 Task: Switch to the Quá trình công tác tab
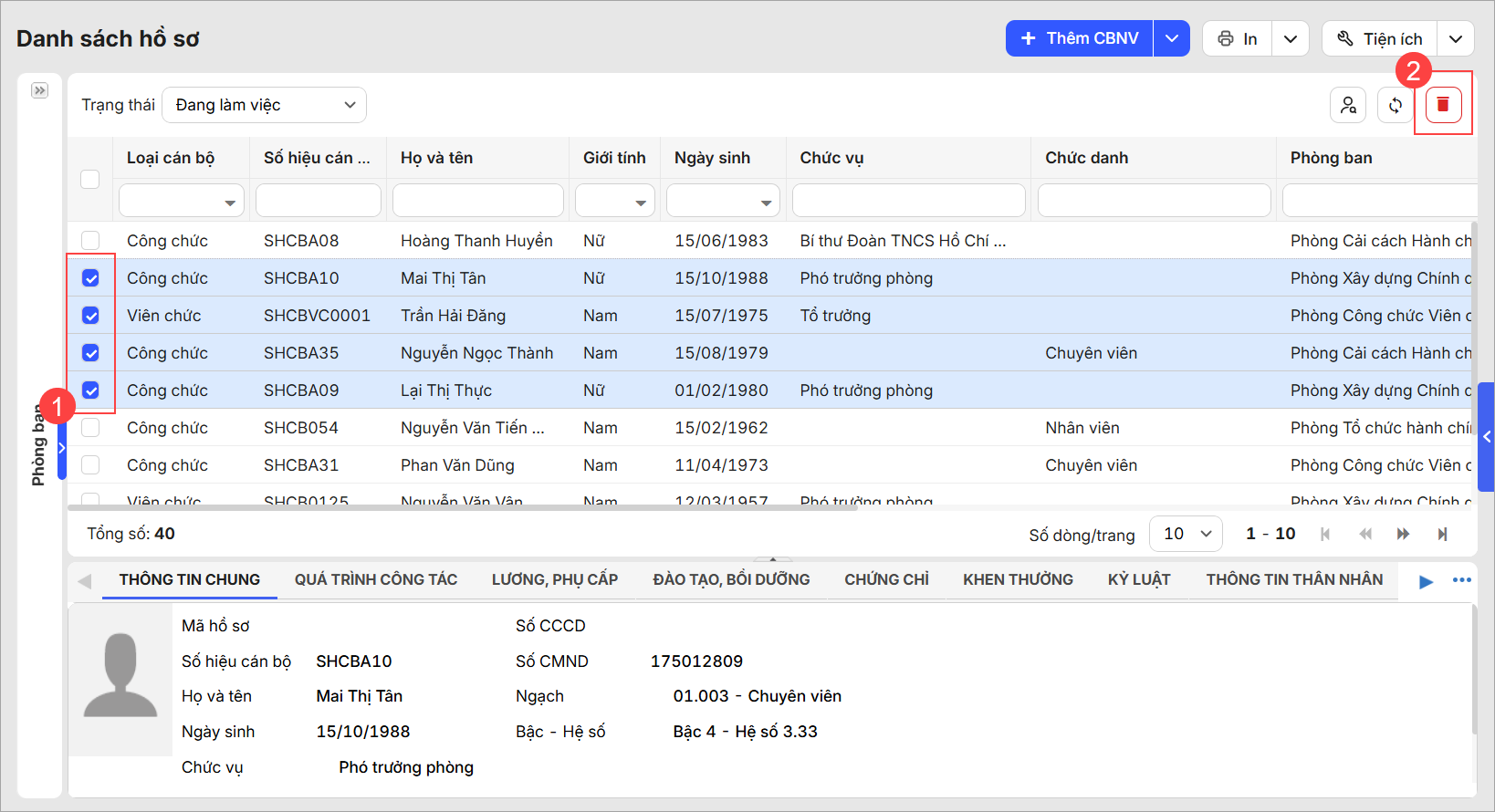pos(375,579)
